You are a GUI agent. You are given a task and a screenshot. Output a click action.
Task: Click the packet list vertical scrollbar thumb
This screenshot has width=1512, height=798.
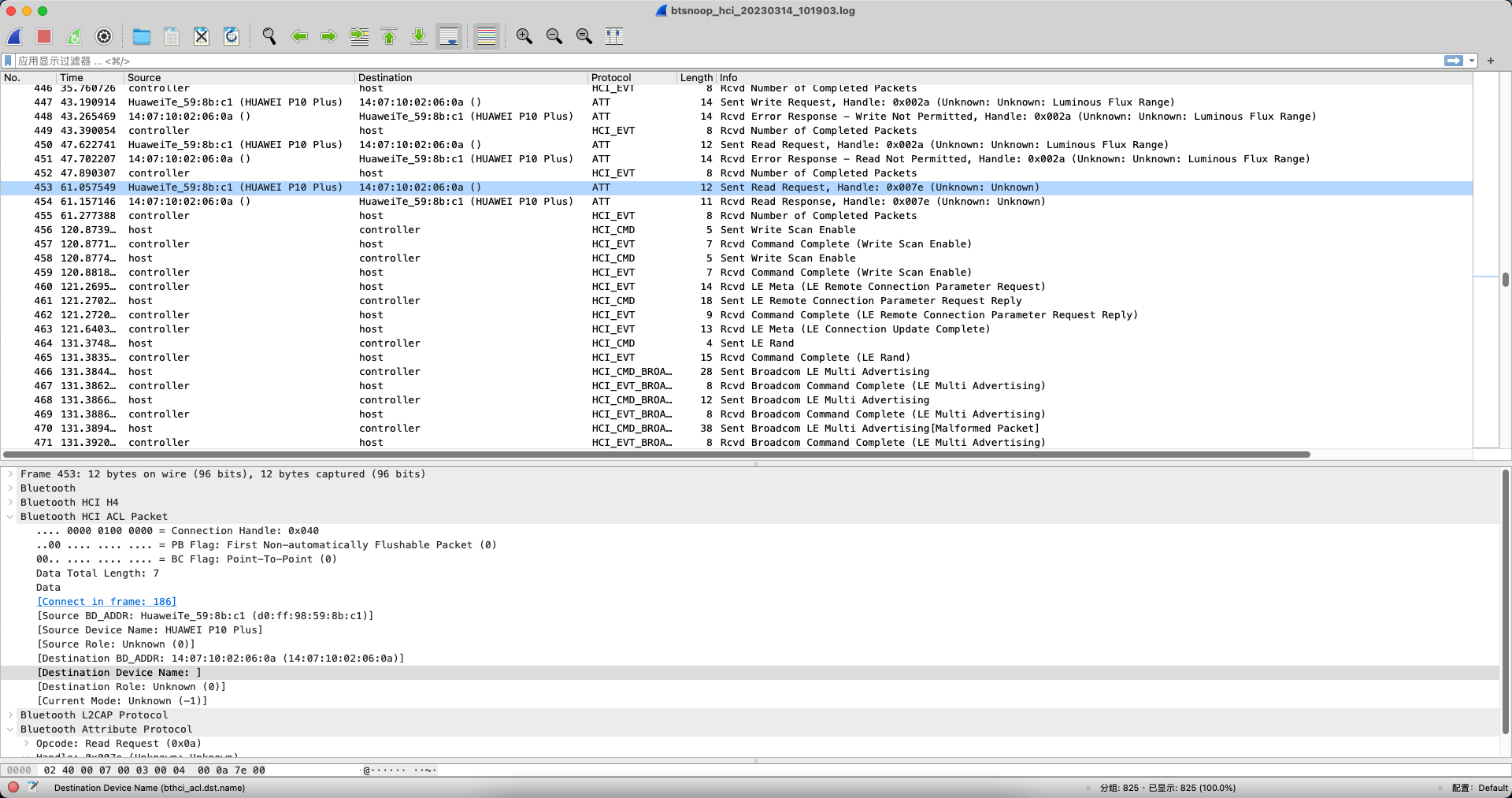[1505, 279]
